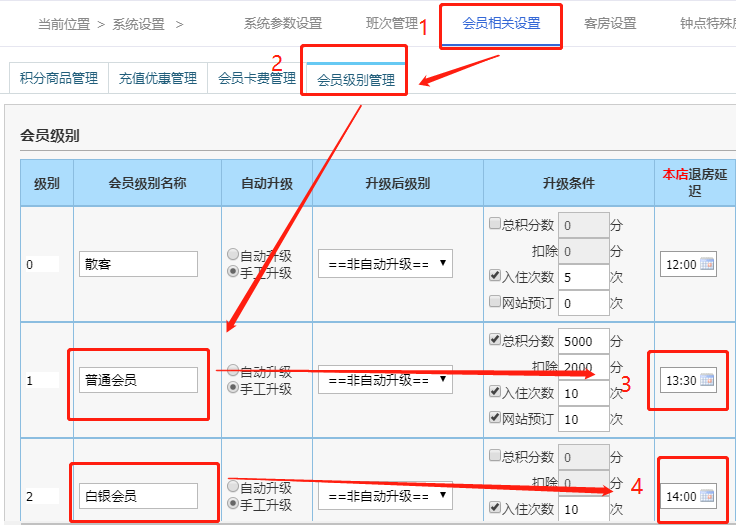The width and height of the screenshot is (736, 525).
Task: Click 本店退房延迟 column header
Action: pyautogui.click(x=695, y=183)
